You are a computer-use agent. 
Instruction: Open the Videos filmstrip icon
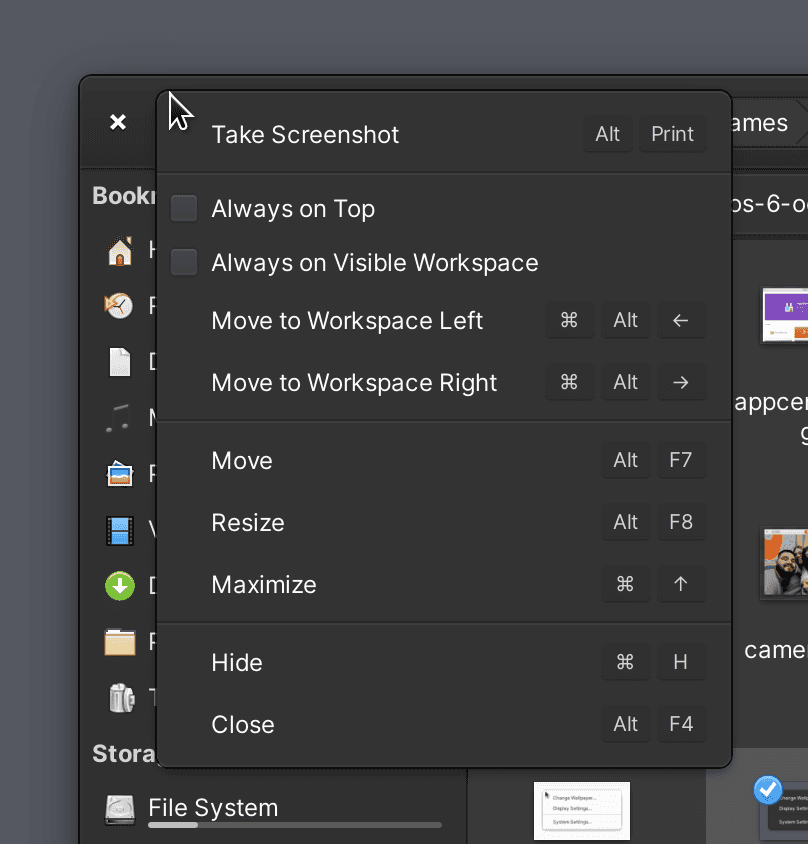click(120, 530)
